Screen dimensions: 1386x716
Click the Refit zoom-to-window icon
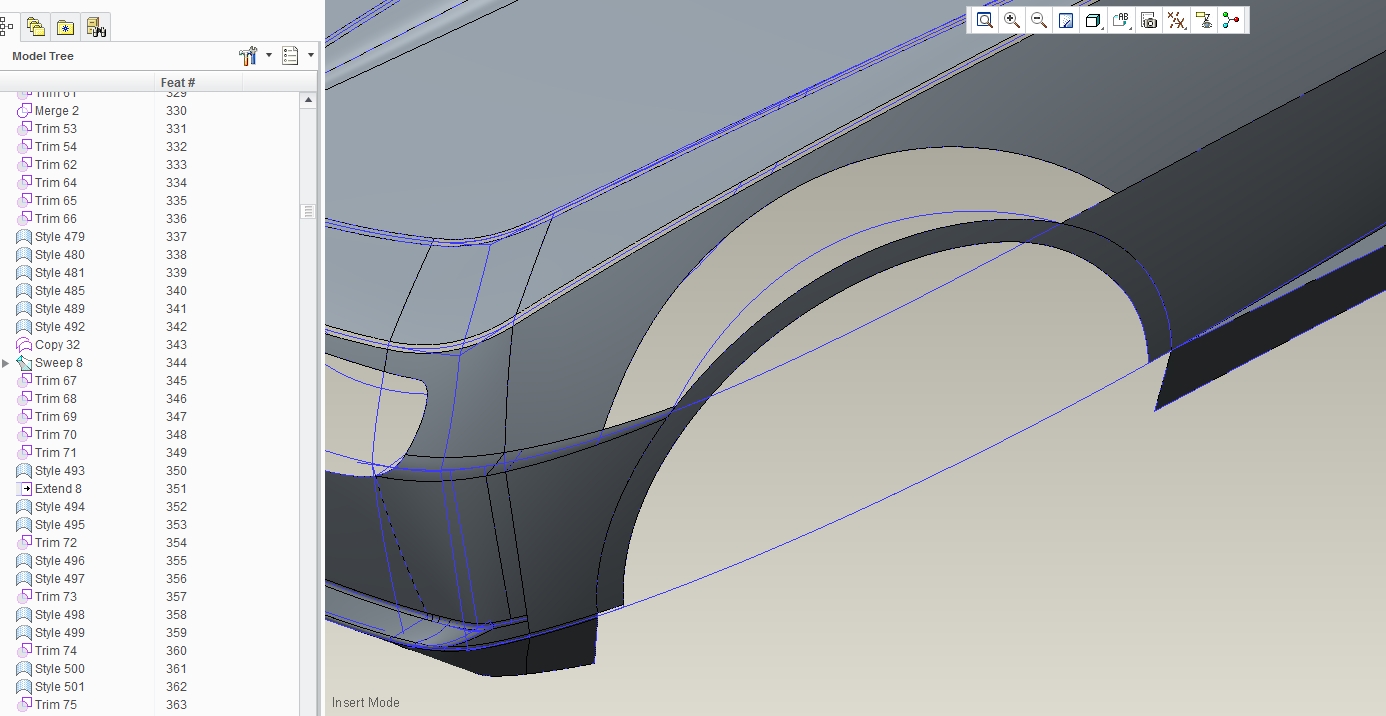click(x=985, y=20)
